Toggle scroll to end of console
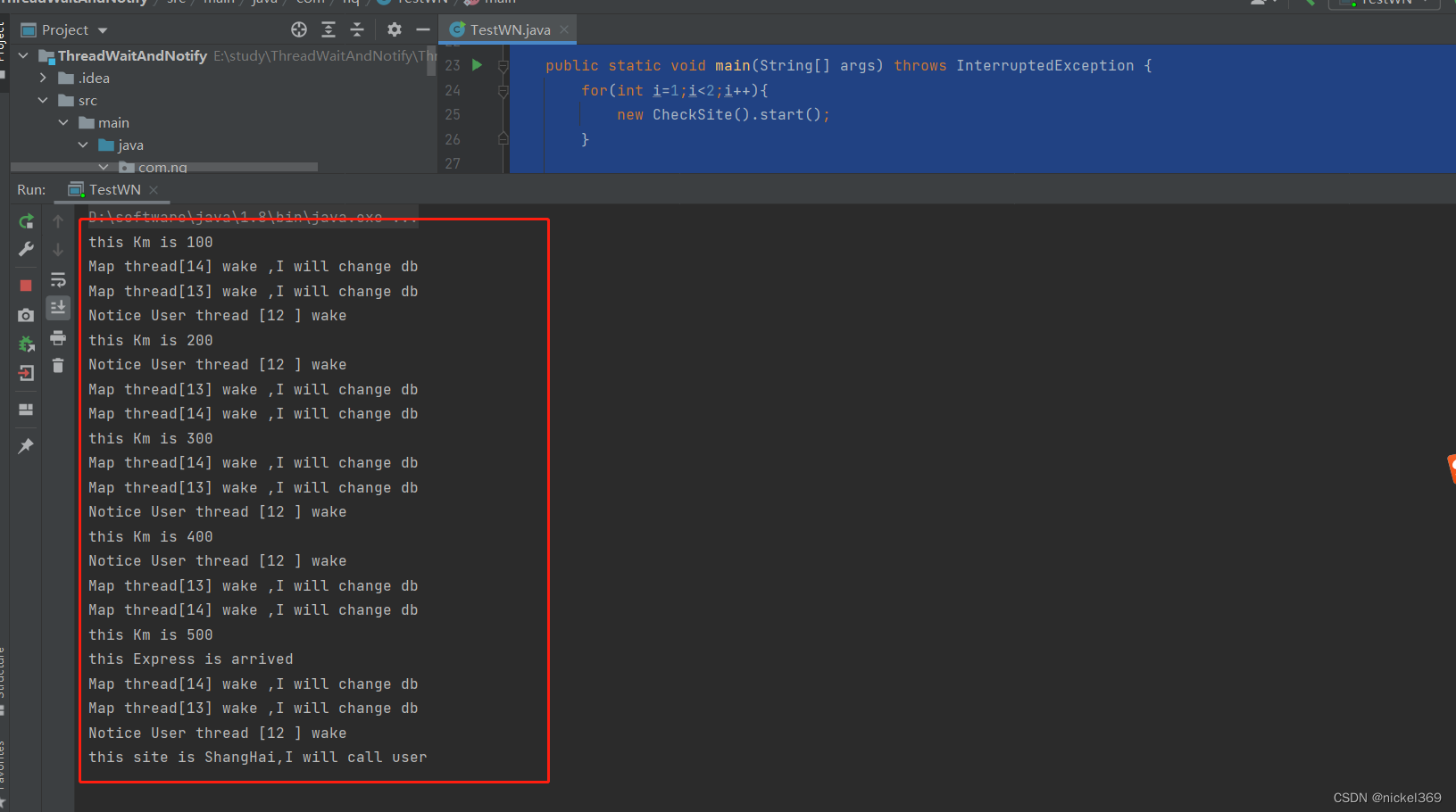The image size is (1456, 812). (58, 308)
